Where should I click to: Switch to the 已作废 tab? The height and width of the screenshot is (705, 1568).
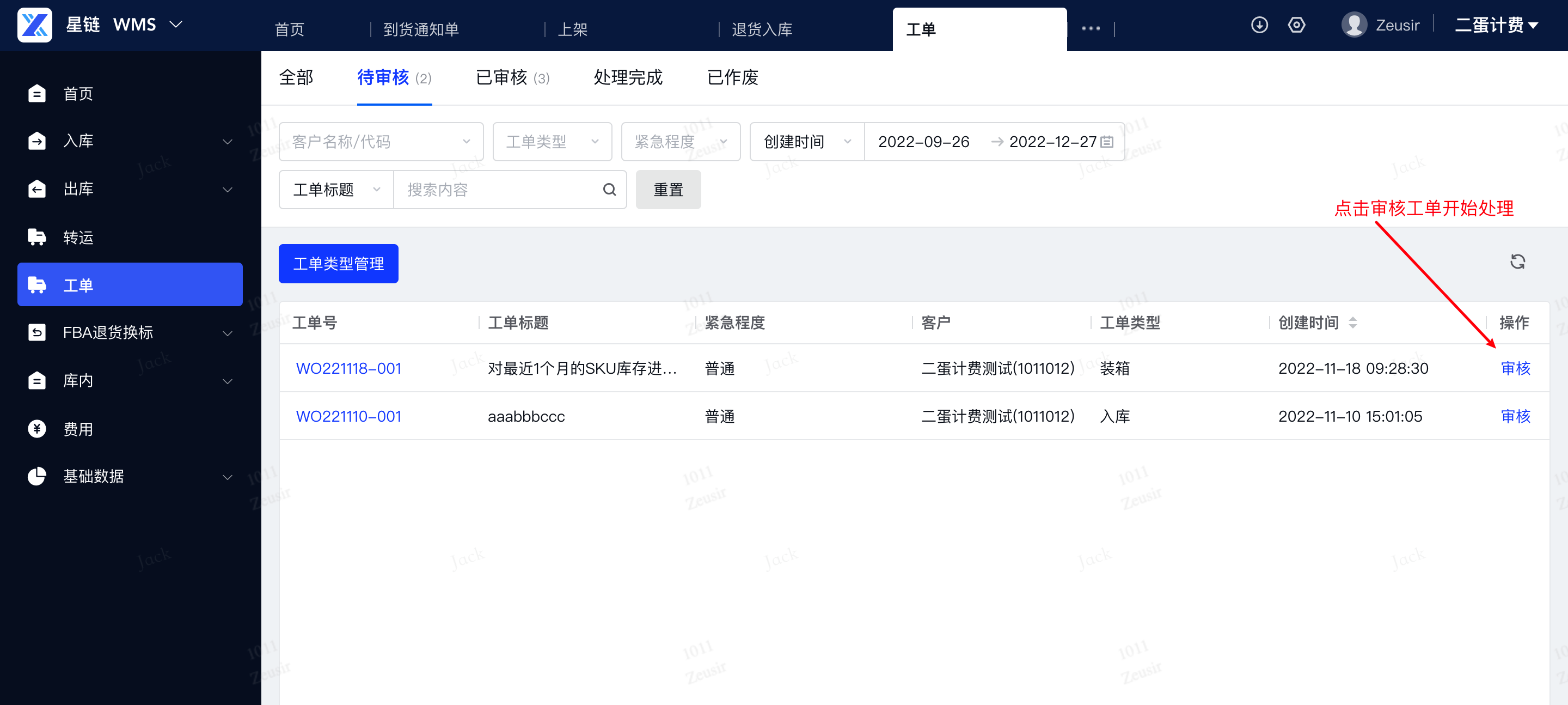point(733,77)
